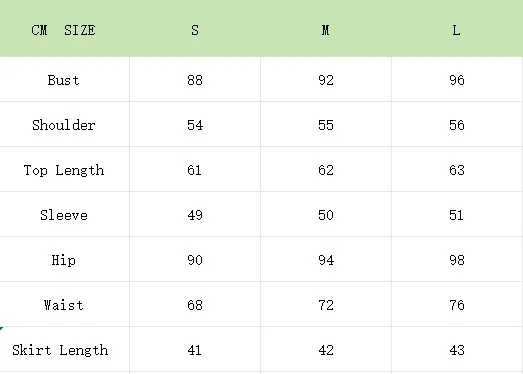Viewport: 523px width, 374px height.
Task: Select the Skirt Length label cell
Action: [64, 349]
